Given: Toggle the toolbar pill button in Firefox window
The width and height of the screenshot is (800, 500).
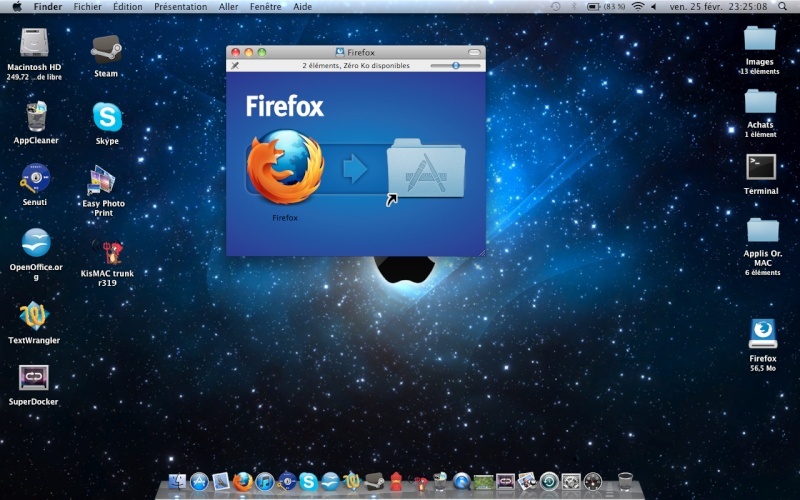Looking at the screenshot, I should pyautogui.click(x=474, y=52).
